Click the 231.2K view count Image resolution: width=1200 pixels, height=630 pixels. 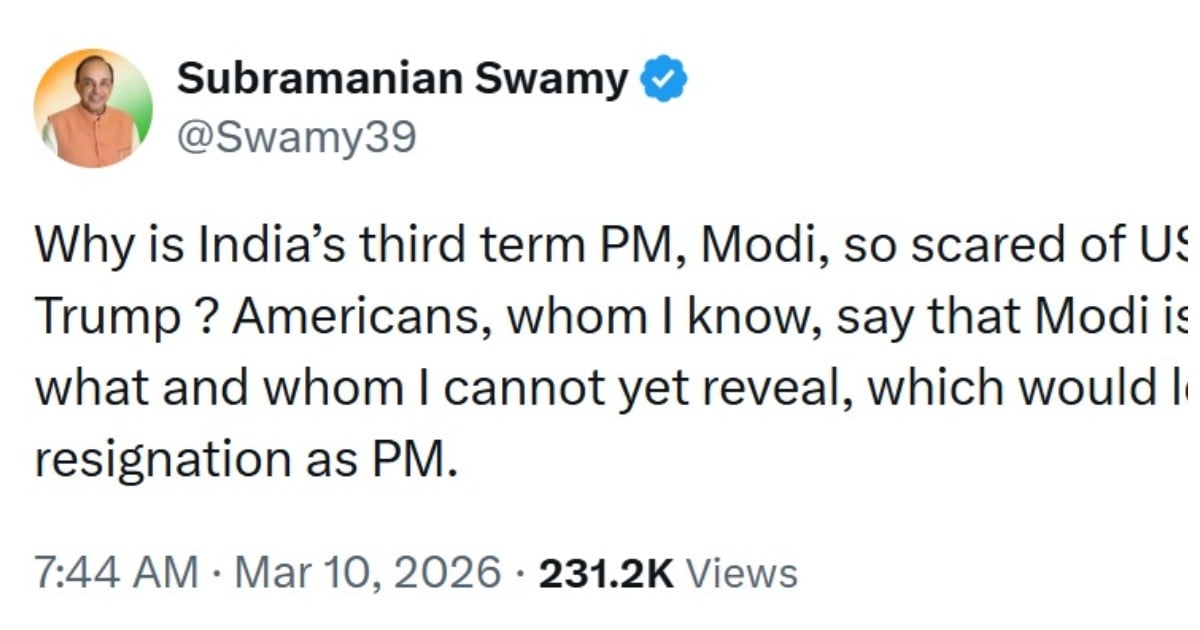[x=607, y=573]
